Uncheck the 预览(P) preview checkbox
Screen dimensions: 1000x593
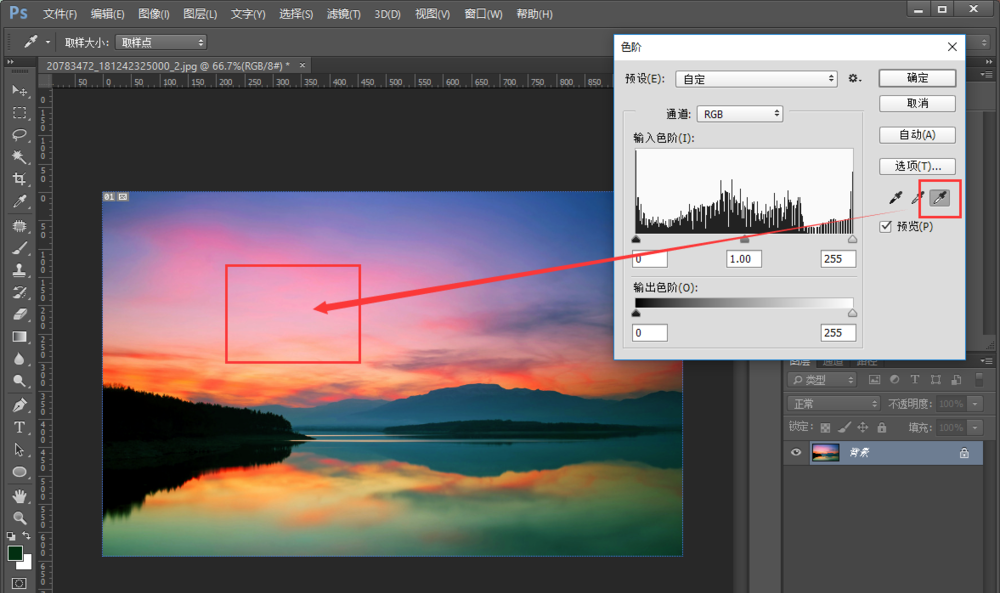click(x=885, y=227)
